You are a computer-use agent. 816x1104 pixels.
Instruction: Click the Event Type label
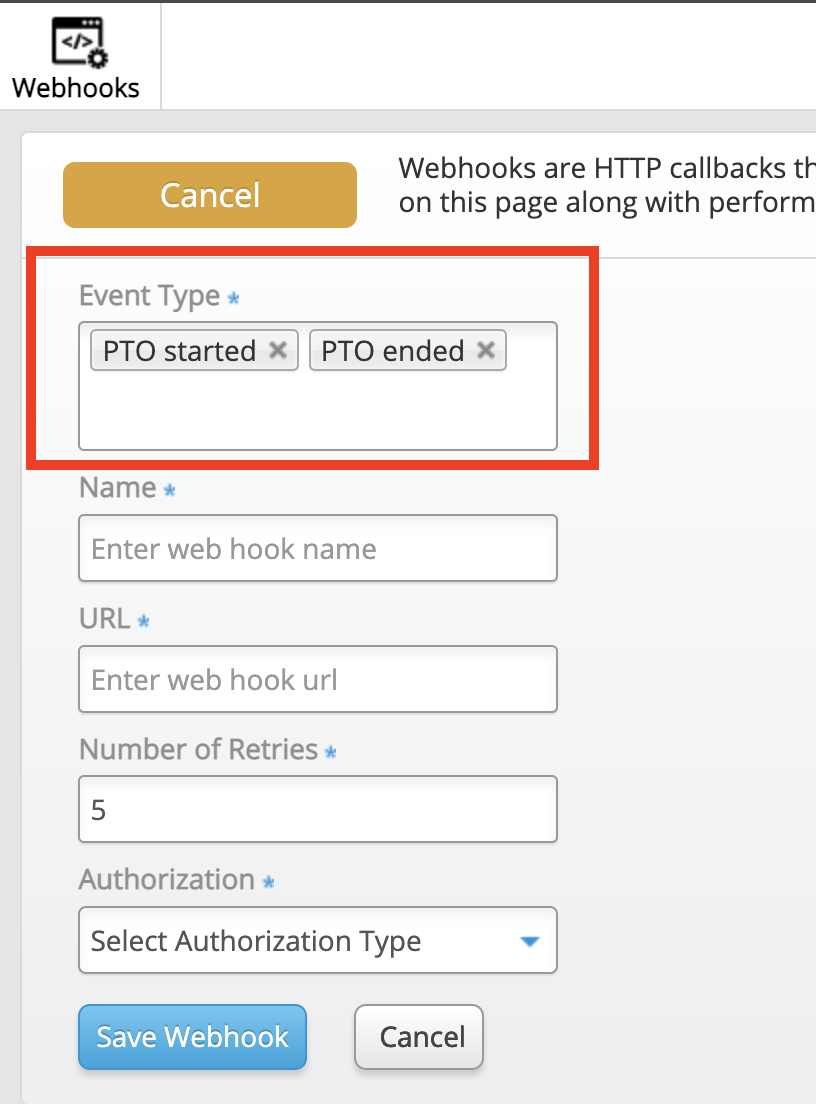(x=150, y=296)
